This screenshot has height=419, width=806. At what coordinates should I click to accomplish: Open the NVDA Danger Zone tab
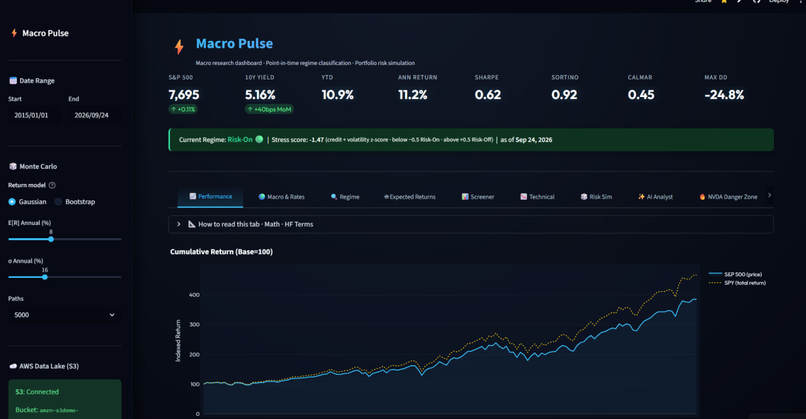728,197
